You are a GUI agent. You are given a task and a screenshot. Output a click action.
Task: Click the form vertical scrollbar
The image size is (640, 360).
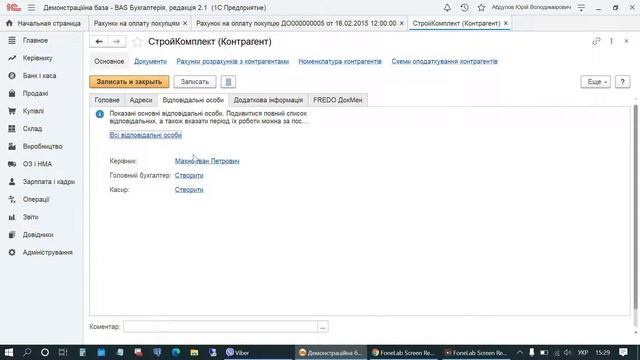click(635, 206)
